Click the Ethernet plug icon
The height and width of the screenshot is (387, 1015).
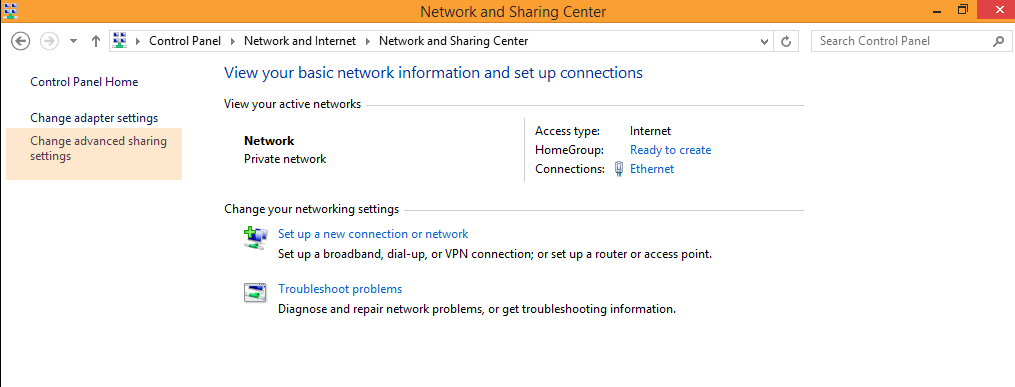[618, 169]
